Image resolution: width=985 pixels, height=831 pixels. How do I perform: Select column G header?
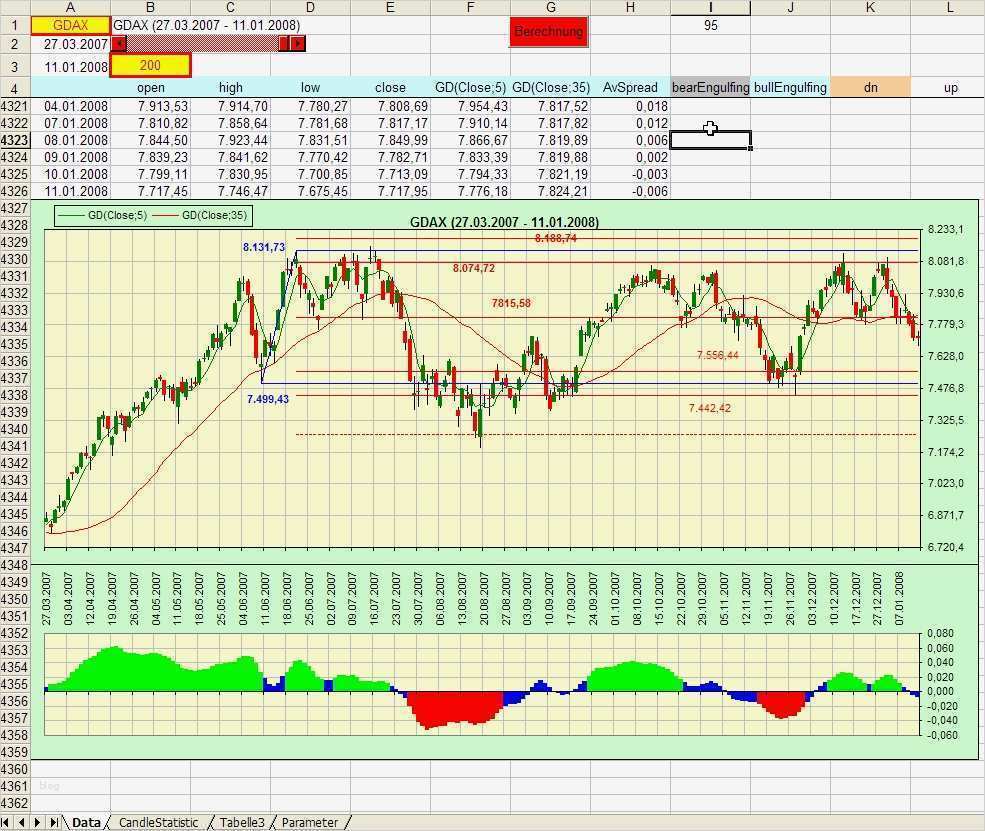click(x=550, y=8)
